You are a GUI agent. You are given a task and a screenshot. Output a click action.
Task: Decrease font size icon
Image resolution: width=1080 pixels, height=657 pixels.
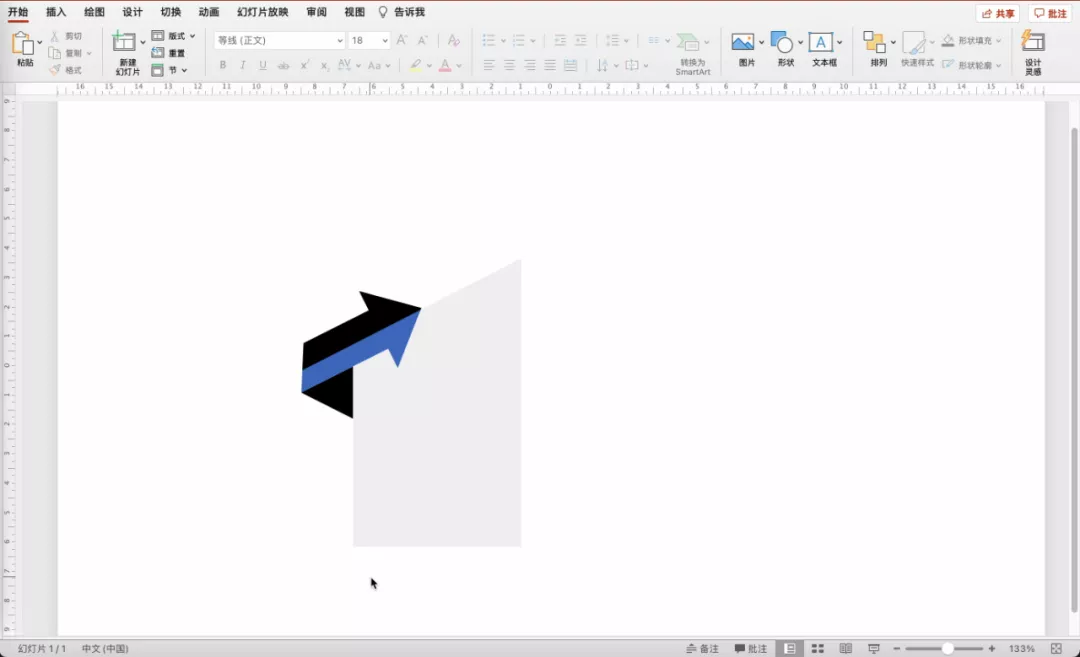[423, 40]
